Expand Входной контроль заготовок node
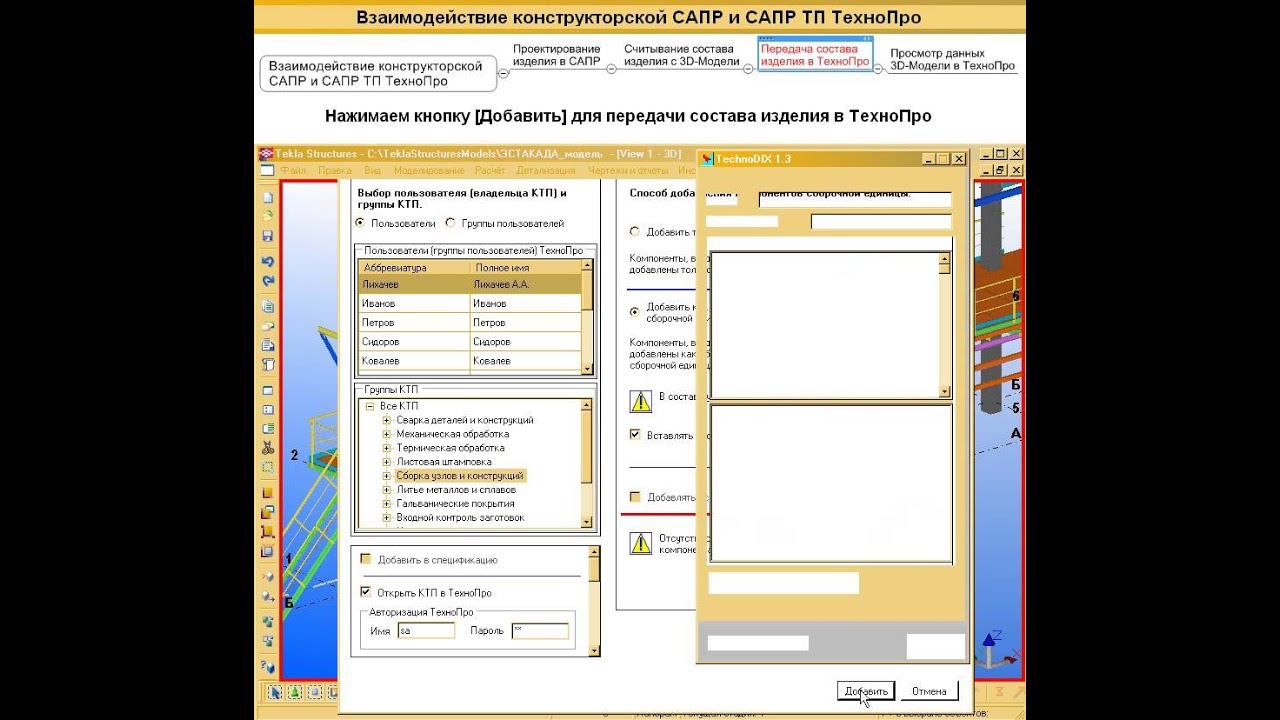 (x=386, y=518)
